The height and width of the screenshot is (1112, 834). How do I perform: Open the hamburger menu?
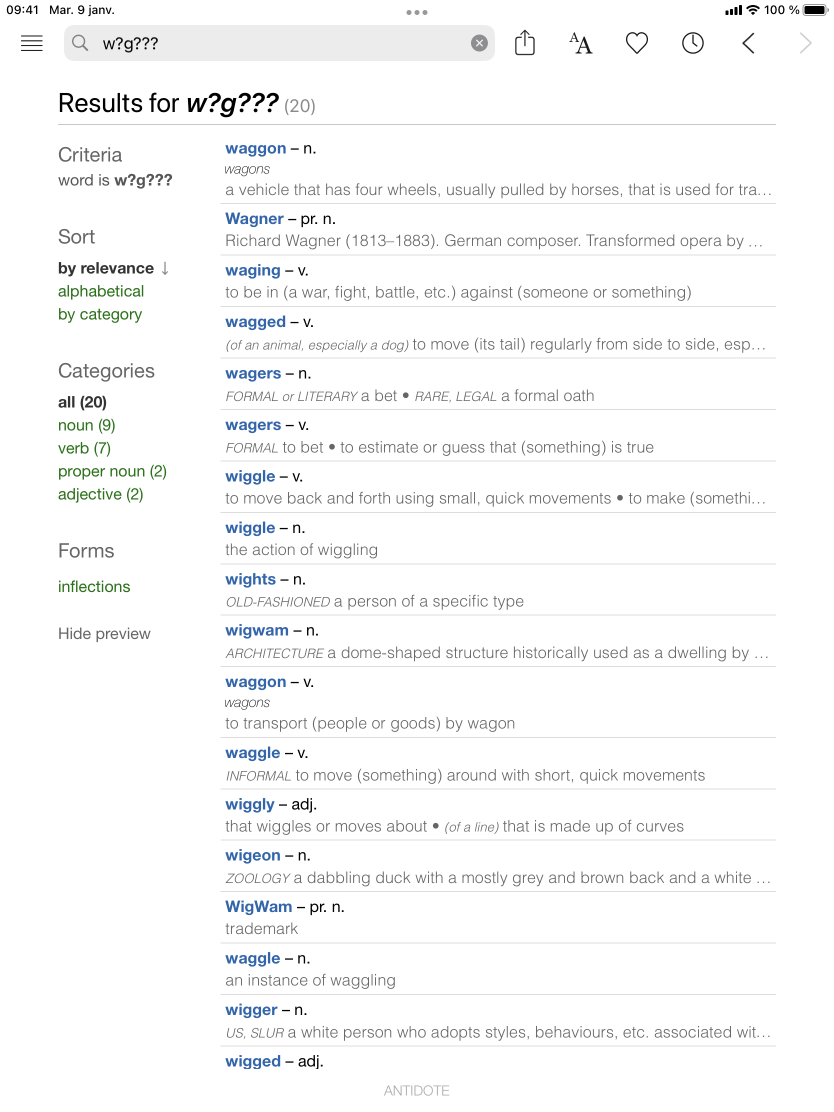coord(32,43)
